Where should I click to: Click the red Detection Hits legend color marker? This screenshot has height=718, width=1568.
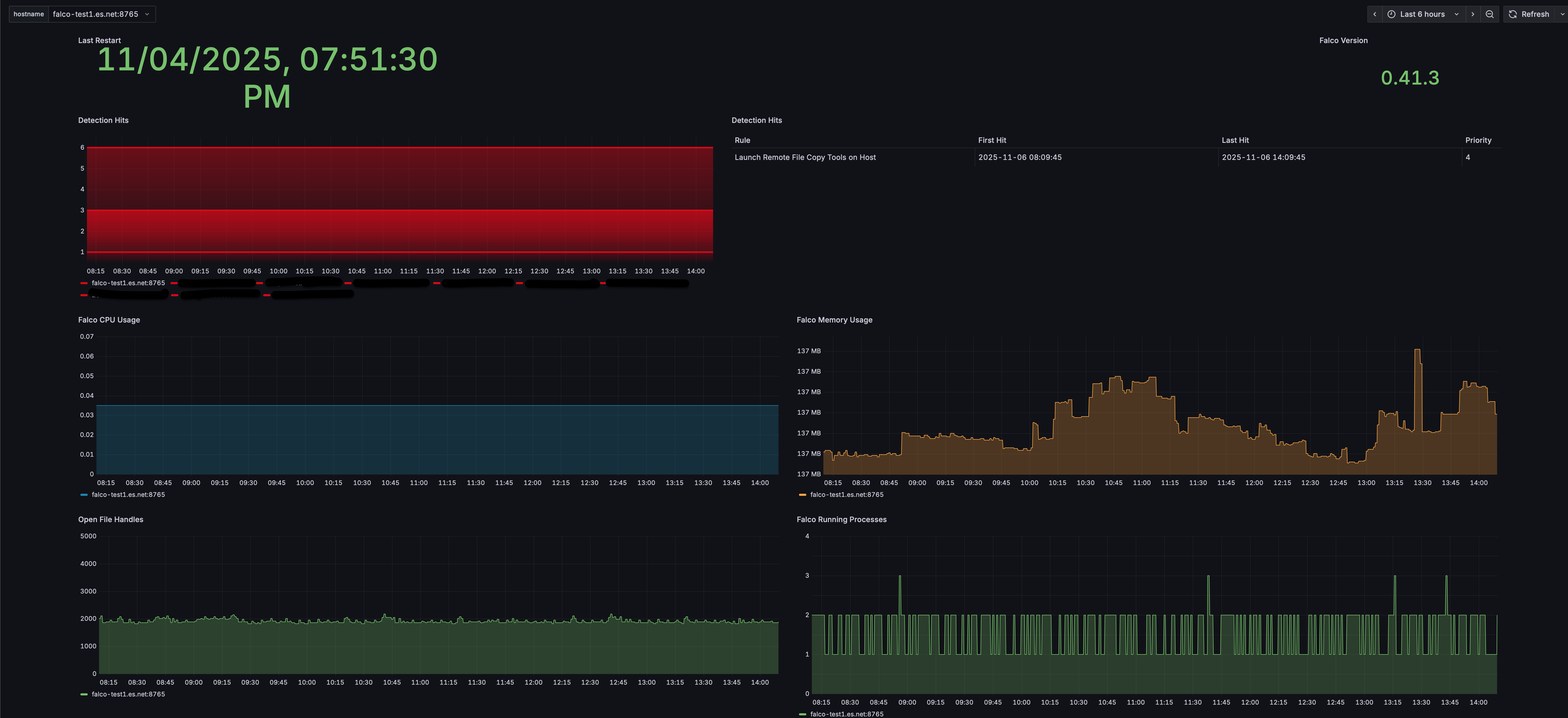pyautogui.click(x=84, y=283)
